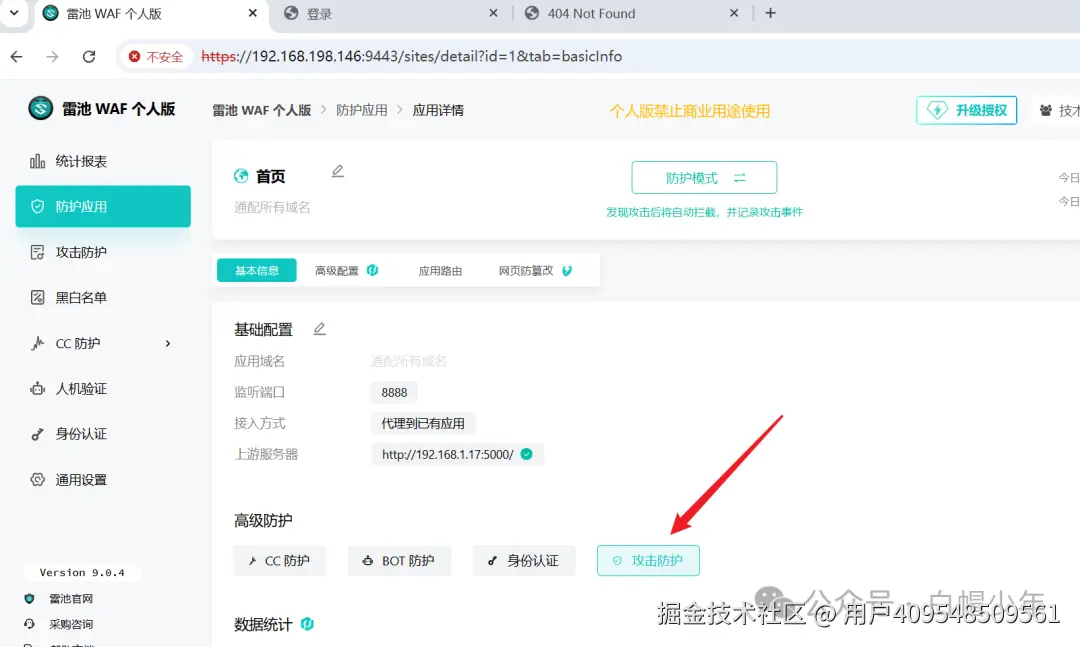Edit 基础配置 with the pencil icon

click(320, 329)
